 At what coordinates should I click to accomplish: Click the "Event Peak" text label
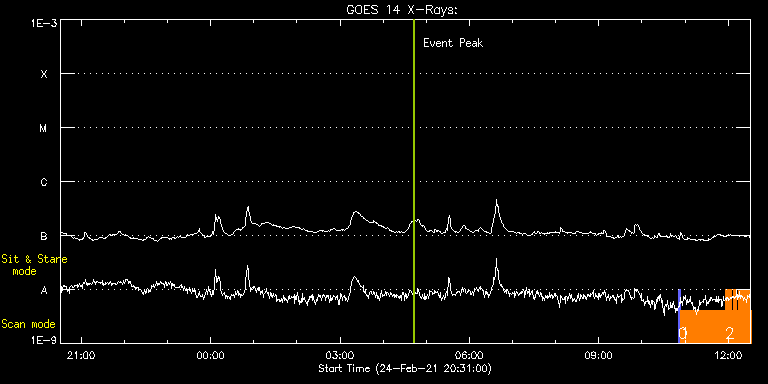coord(453,43)
